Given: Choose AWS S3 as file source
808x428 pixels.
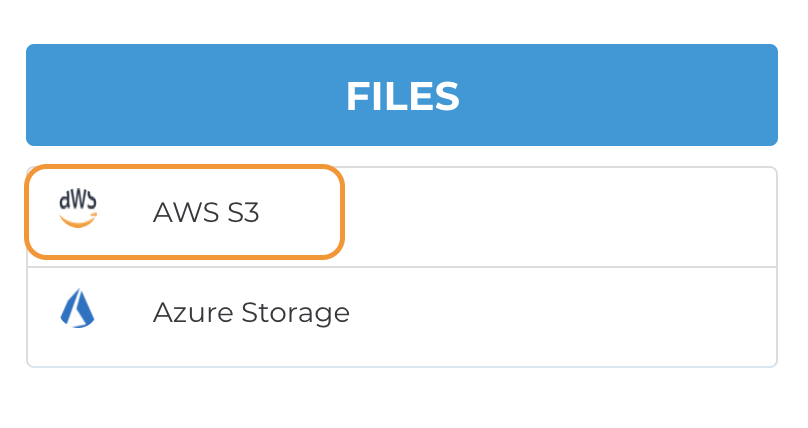Looking at the screenshot, I should 205,212.
